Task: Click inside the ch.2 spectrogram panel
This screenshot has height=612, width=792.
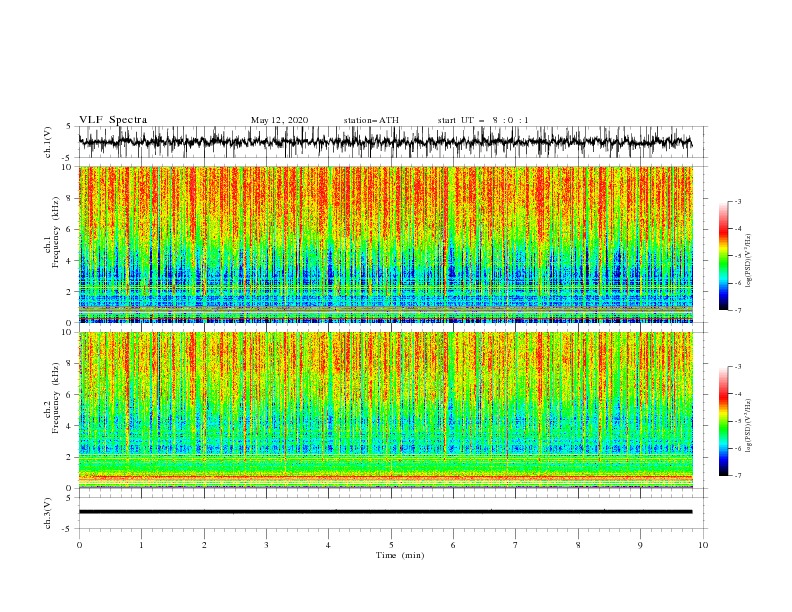Action: point(385,410)
